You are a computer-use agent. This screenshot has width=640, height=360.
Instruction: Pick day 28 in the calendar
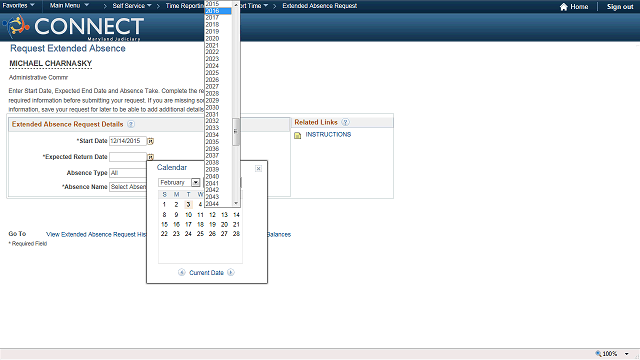point(236,234)
